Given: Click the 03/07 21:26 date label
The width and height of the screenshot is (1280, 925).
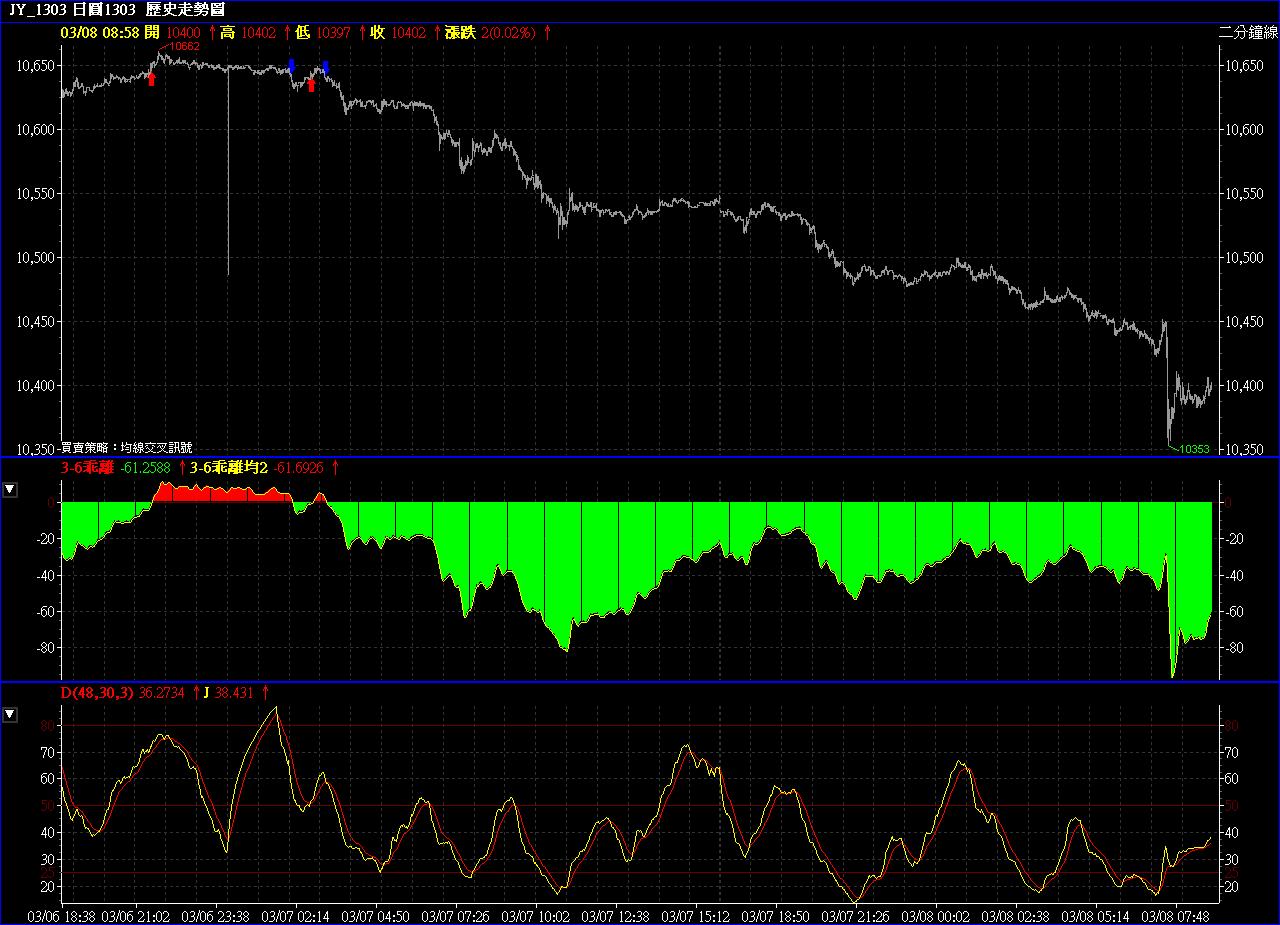Looking at the screenshot, I should pos(855,916).
